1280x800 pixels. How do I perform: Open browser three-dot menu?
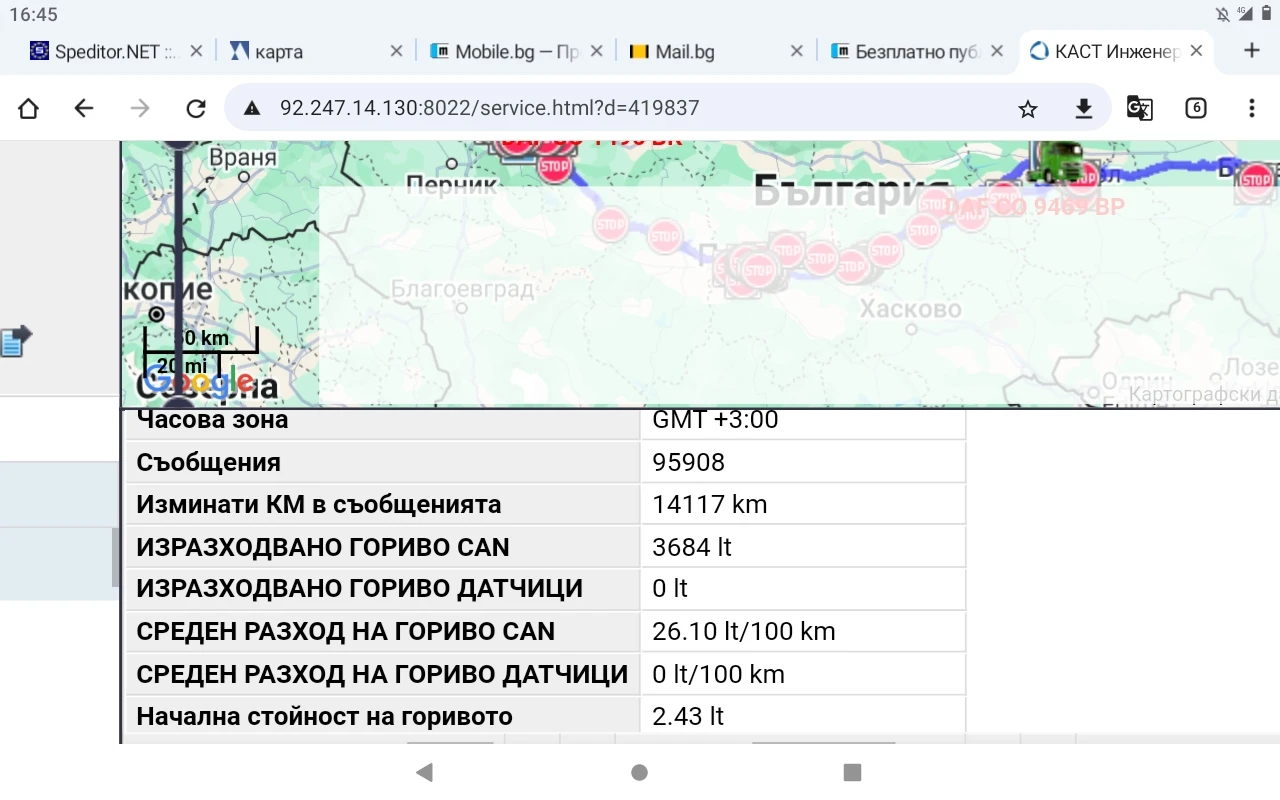click(x=1251, y=108)
